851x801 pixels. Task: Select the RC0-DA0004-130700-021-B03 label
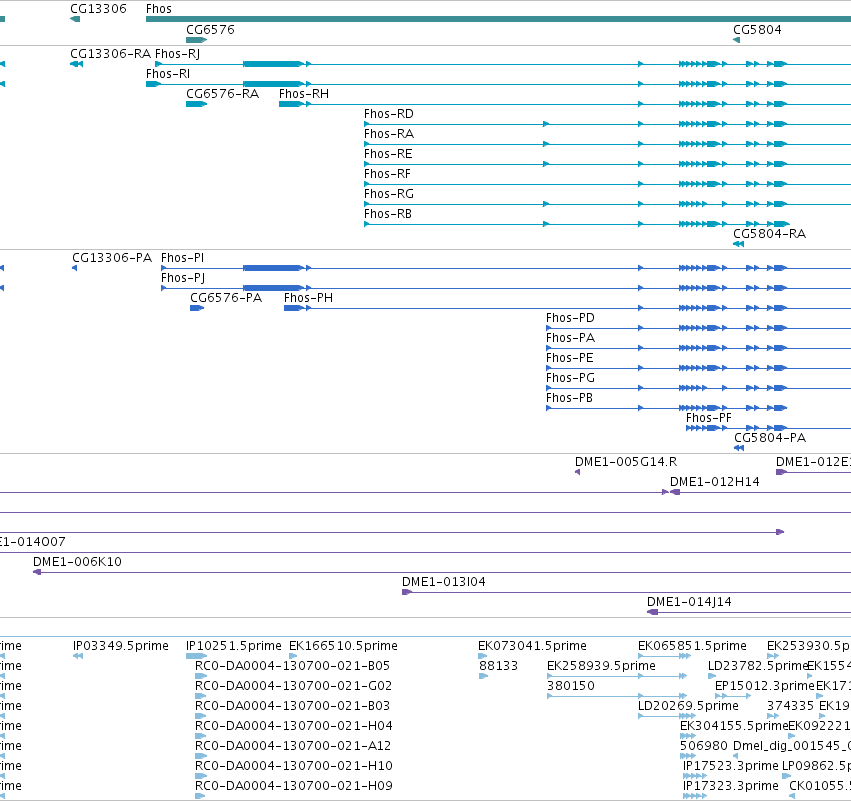tap(293, 706)
